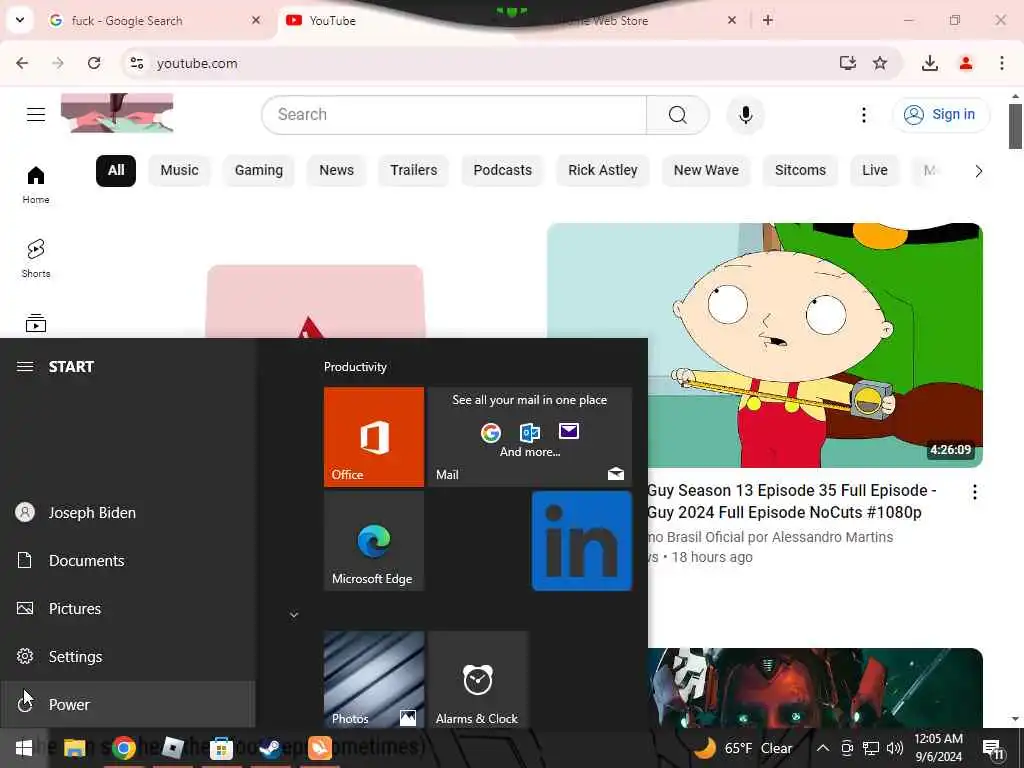Click Power in Start menu
The height and width of the screenshot is (768, 1024).
[x=128, y=704]
